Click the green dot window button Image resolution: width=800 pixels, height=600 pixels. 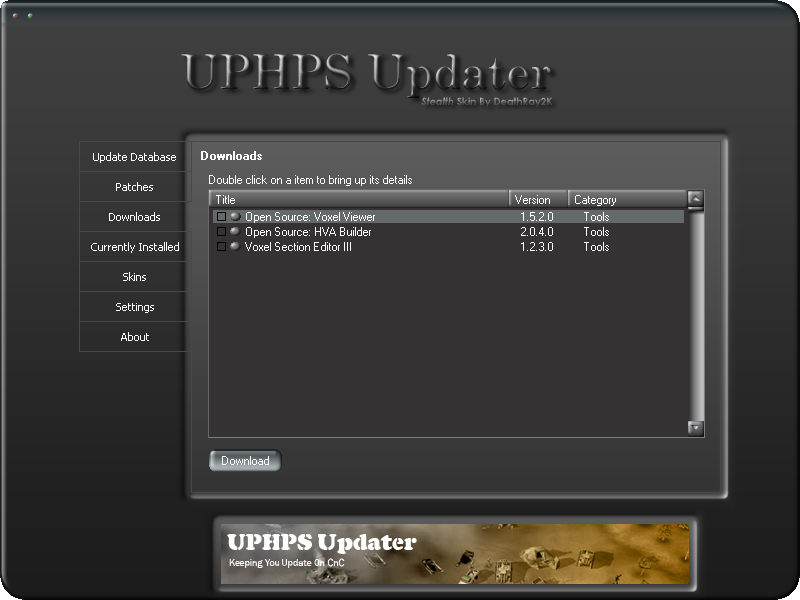tap(30, 16)
